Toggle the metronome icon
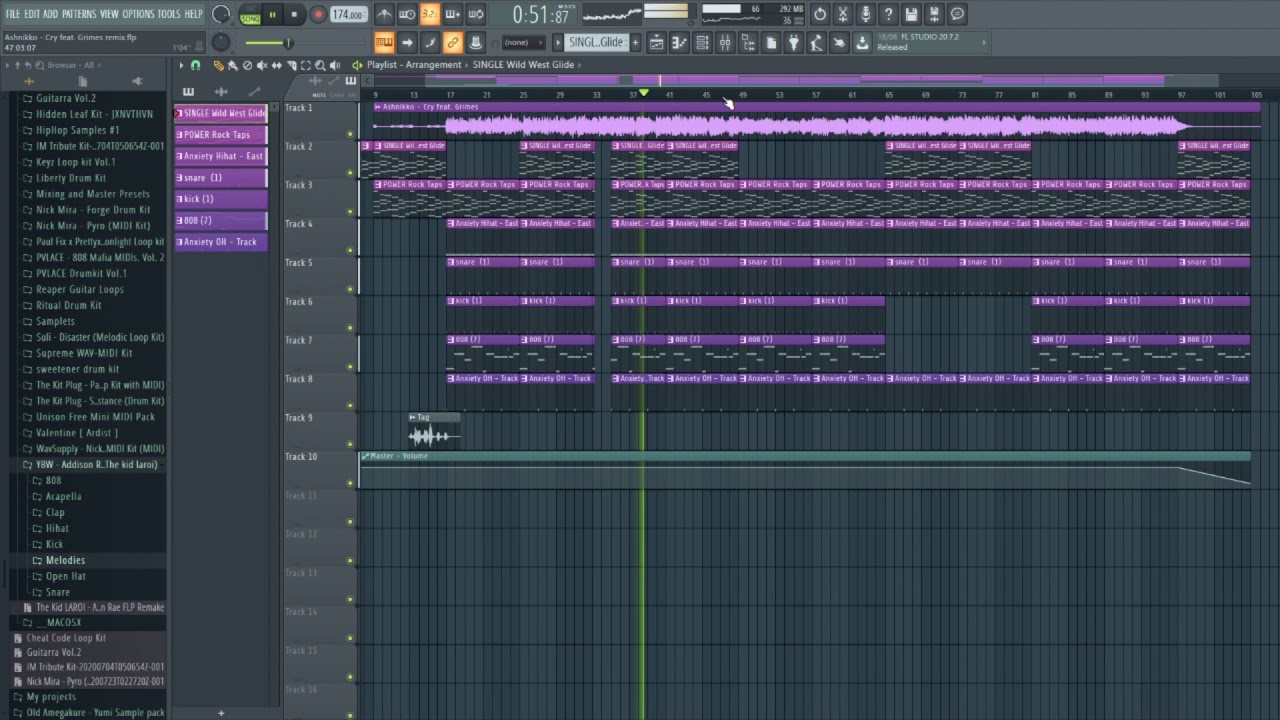 click(384, 14)
